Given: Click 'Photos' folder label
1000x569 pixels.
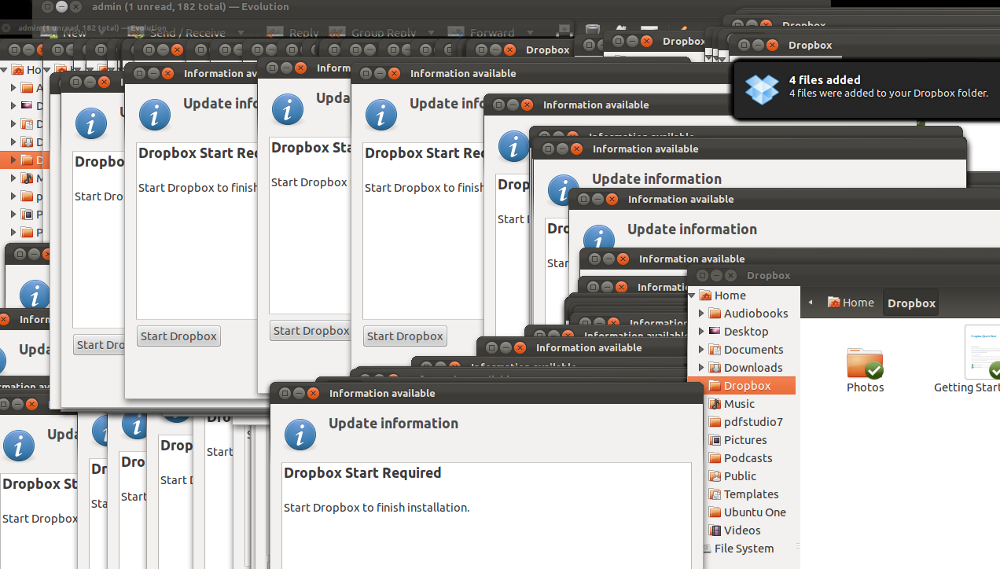Looking at the screenshot, I should tap(865, 387).
